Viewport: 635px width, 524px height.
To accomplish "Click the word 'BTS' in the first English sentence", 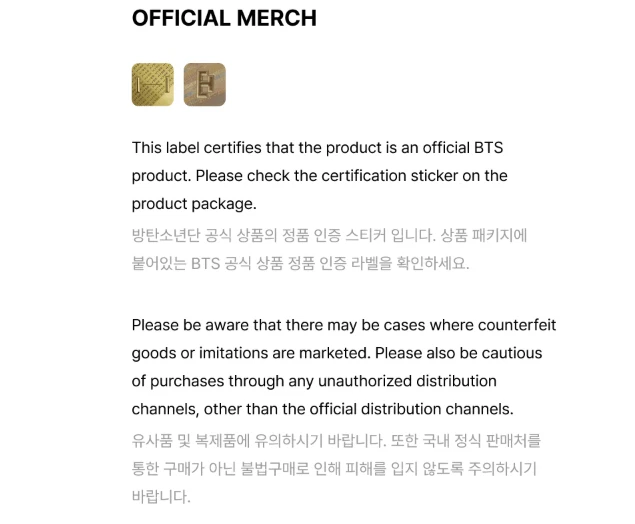I will (488, 148).
